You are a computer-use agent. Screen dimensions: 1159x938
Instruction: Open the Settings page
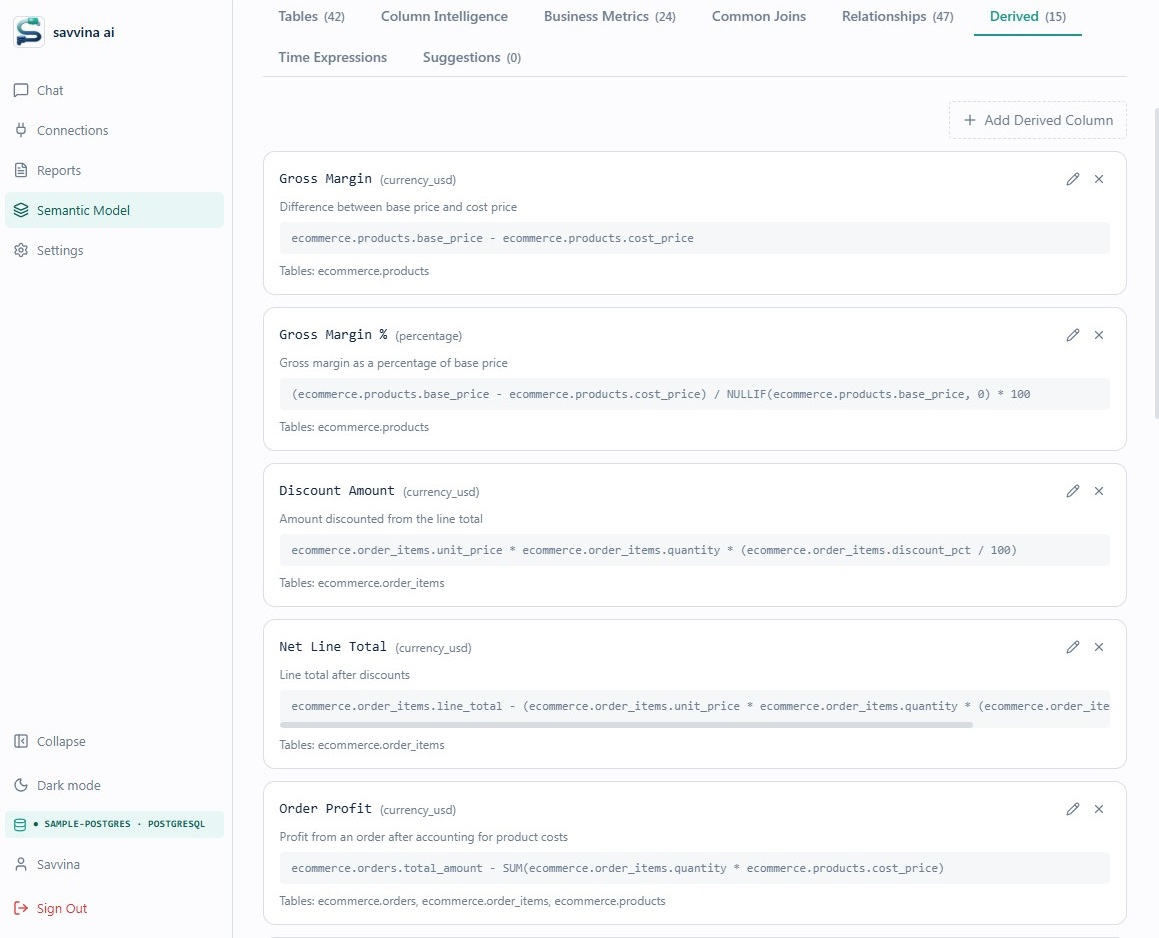[114, 250]
